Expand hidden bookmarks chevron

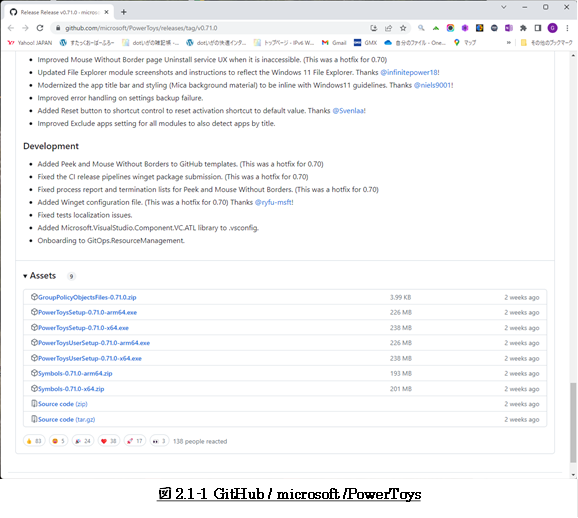coord(509,43)
